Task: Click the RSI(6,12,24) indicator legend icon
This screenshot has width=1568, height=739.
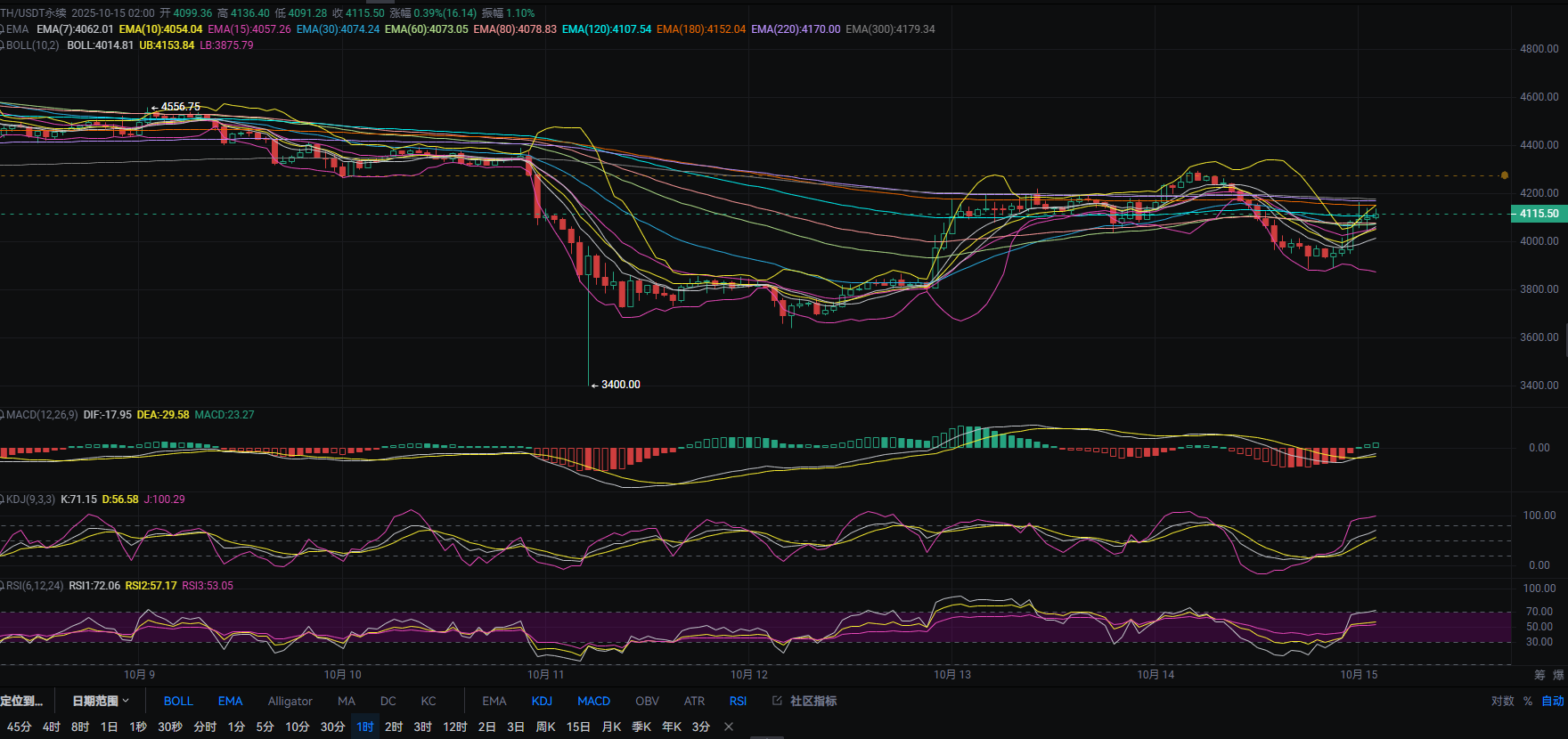Action: 3,586
